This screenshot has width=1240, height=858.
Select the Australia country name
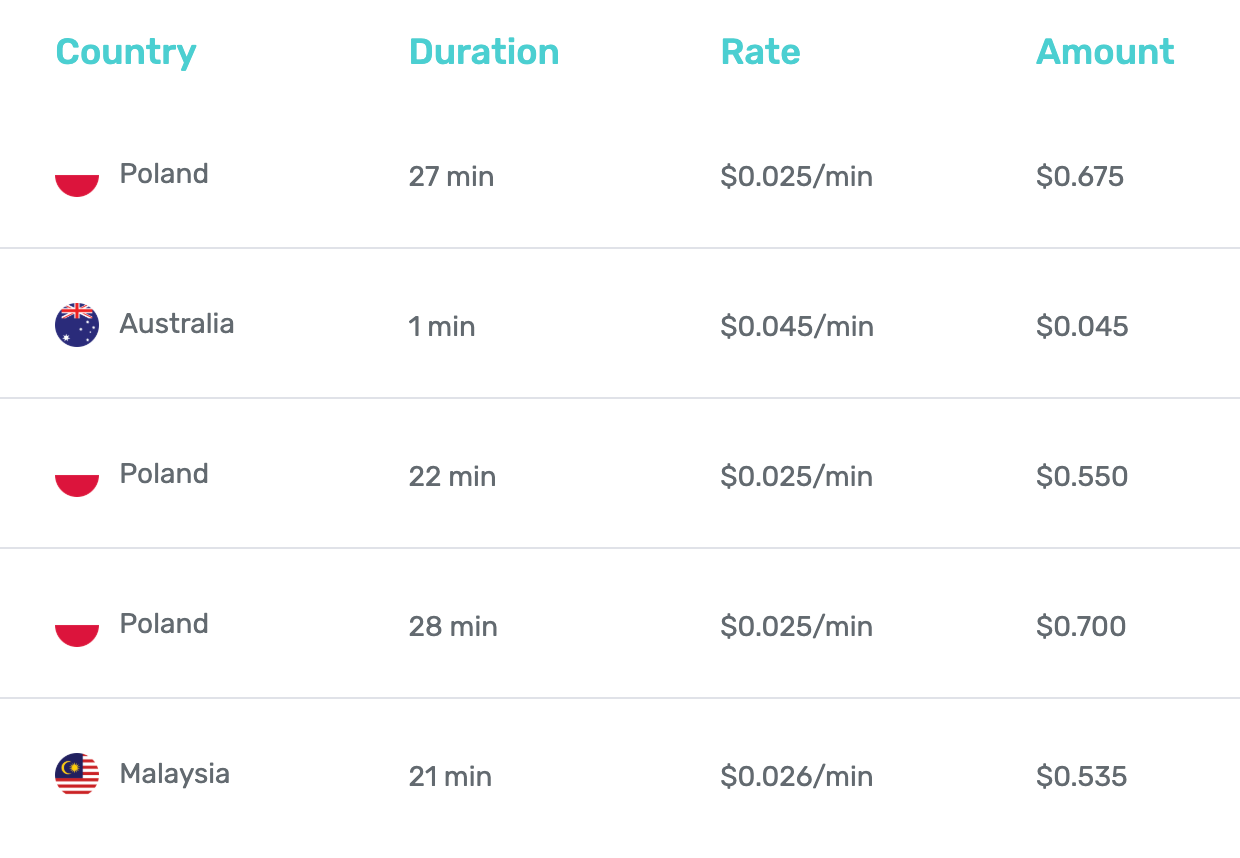(x=177, y=324)
